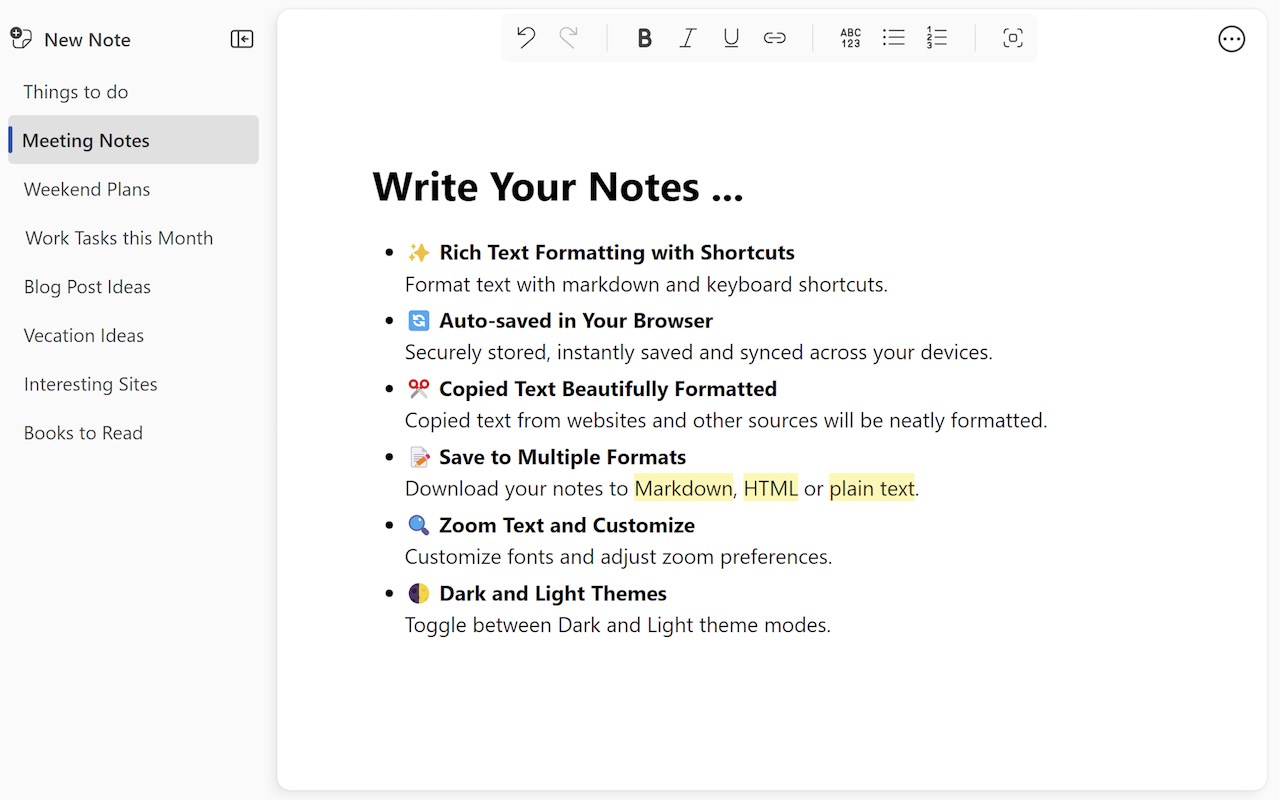Click the New Note label

pyautogui.click(x=87, y=40)
